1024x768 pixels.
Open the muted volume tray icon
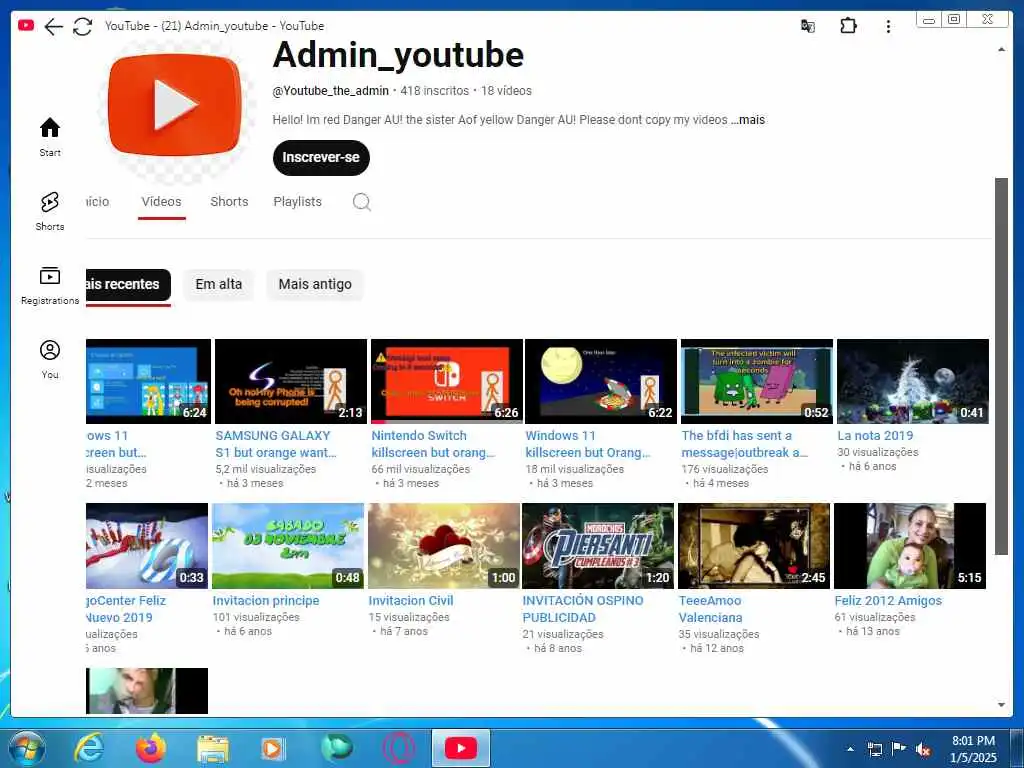tap(923, 750)
